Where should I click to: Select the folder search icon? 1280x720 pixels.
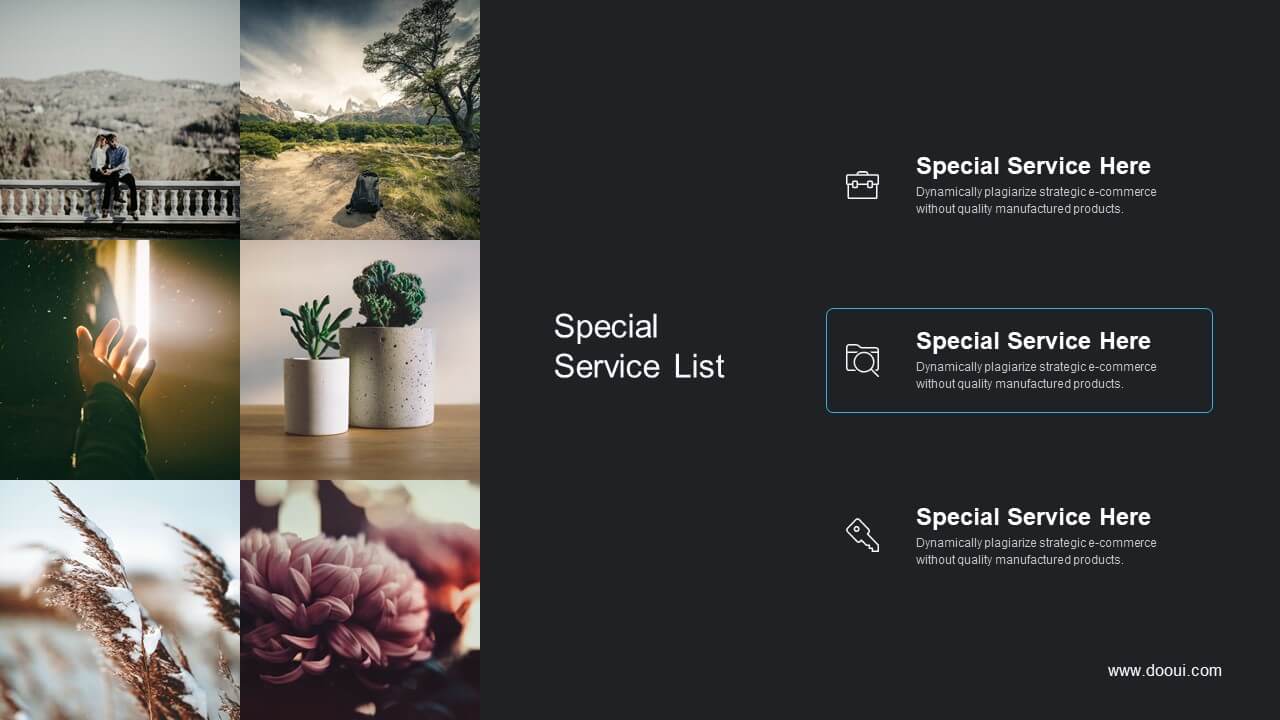click(862, 360)
